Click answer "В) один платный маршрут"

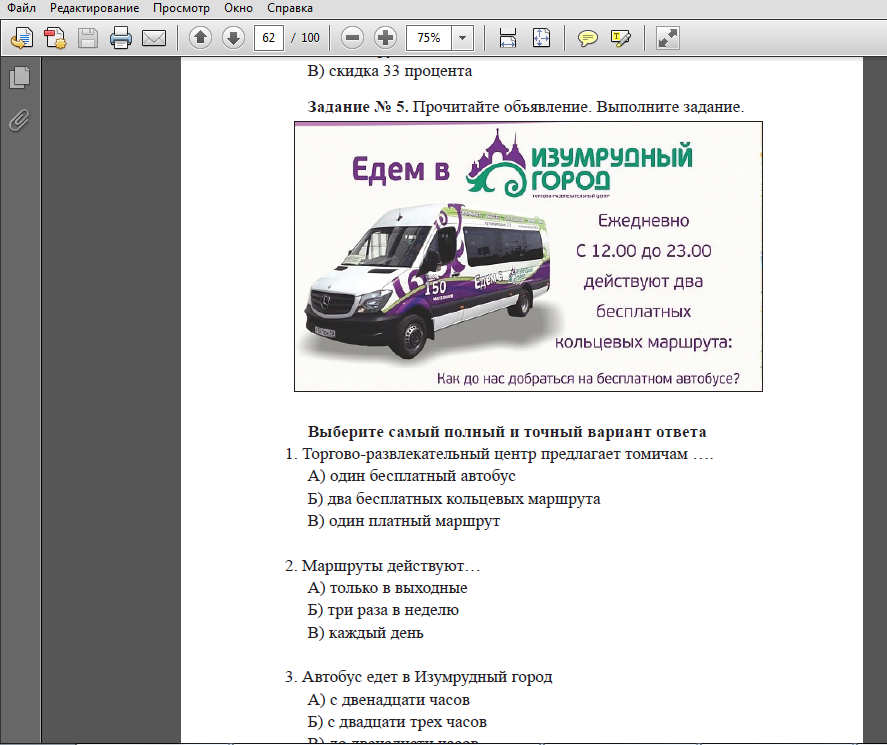pyautogui.click(x=403, y=520)
